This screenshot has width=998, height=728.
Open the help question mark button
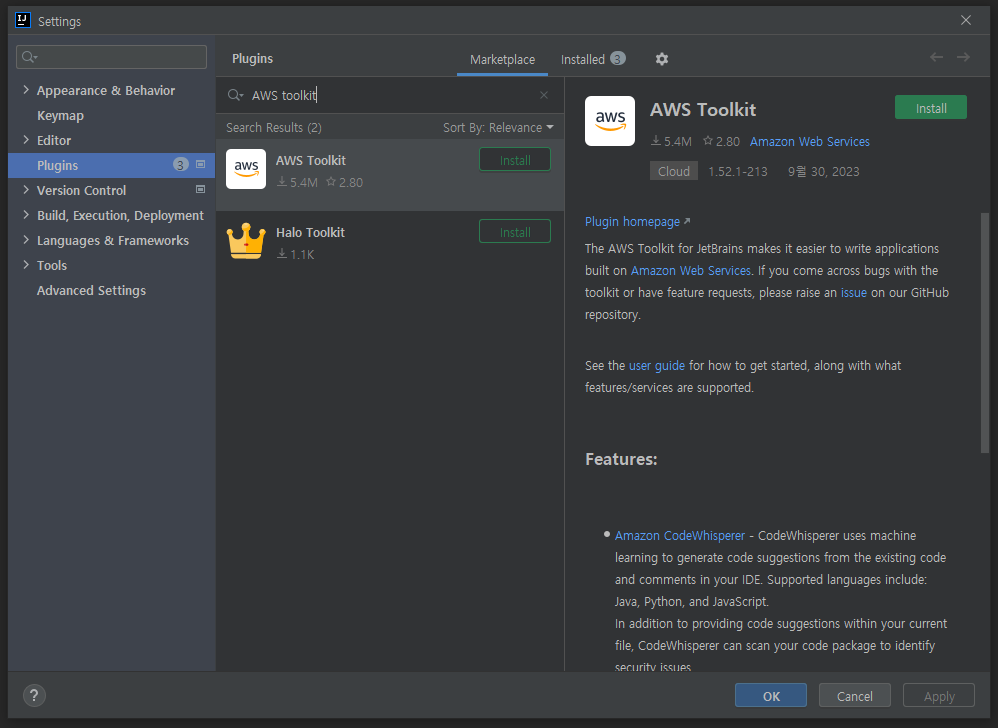coord(34,696)
